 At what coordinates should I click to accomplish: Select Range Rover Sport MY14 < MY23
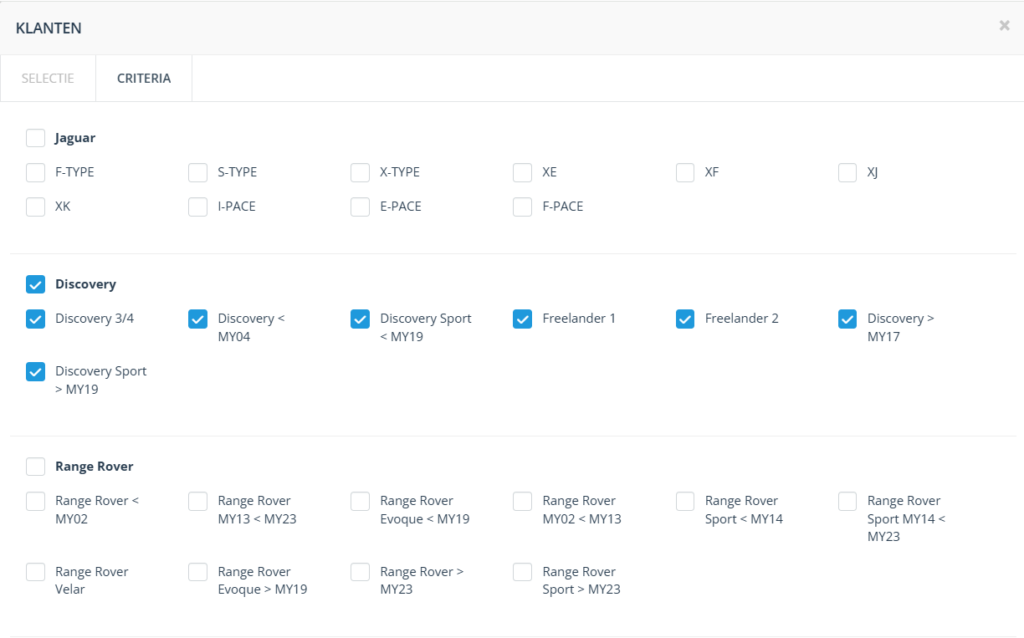847,502
